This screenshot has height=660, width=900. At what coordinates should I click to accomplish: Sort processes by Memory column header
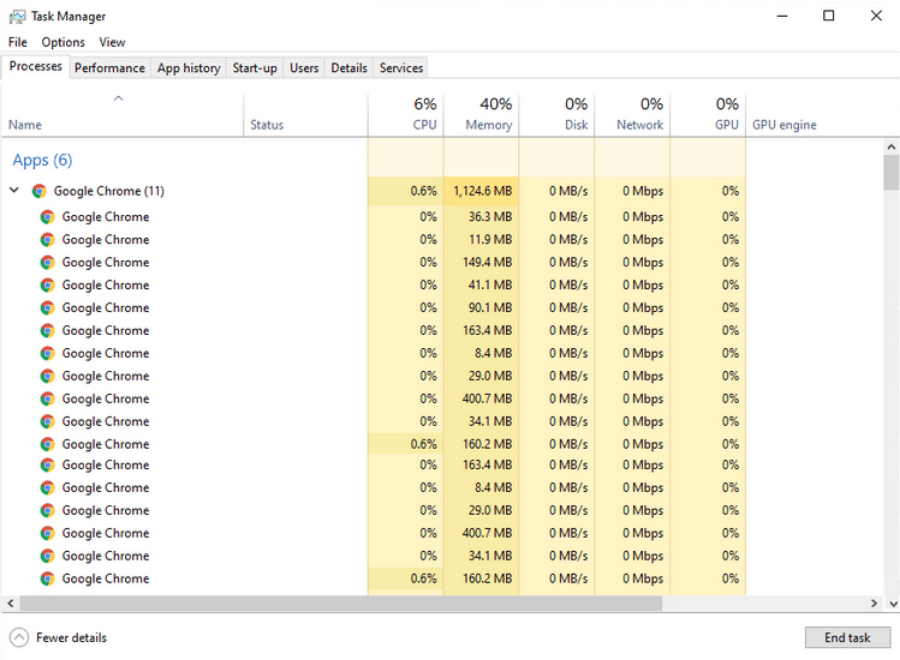pos(482,114)
